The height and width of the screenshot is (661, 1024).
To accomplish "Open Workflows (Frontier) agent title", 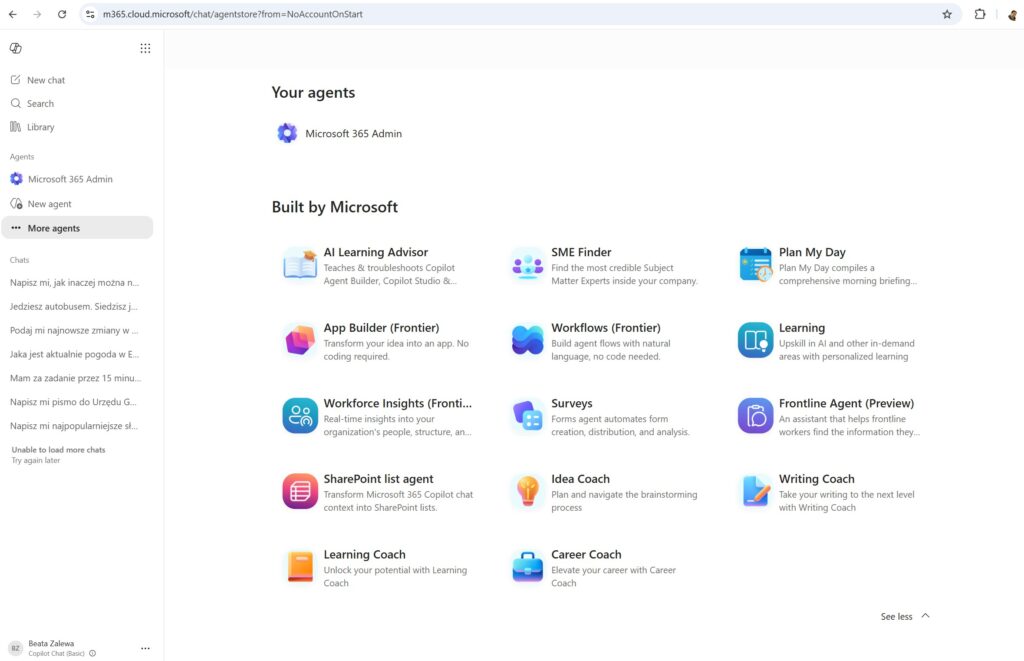I will 605,328.
